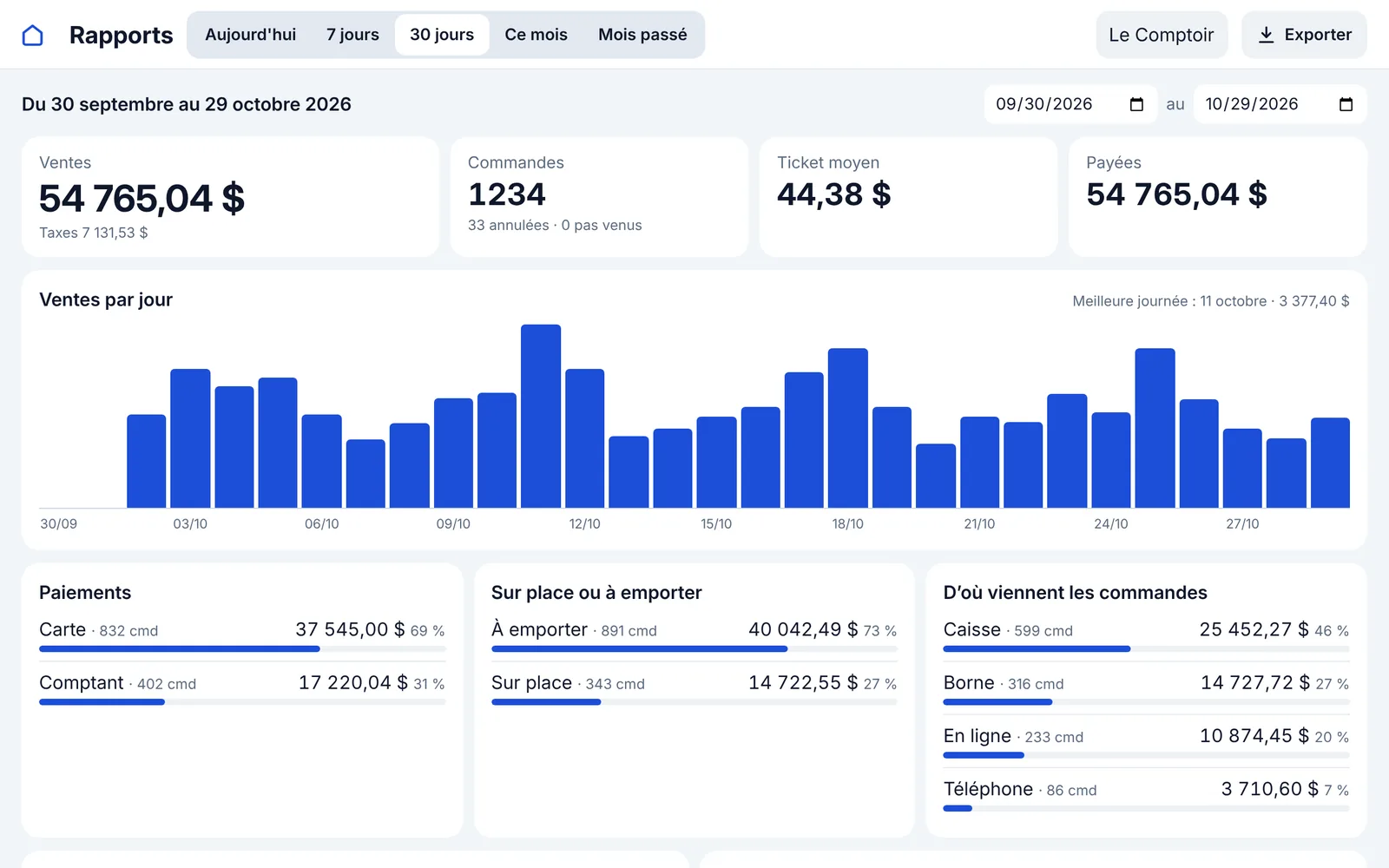Select the Aujourd'hui period tab
The height and width of the screenshot is (868, 1389).
(250, 35)
